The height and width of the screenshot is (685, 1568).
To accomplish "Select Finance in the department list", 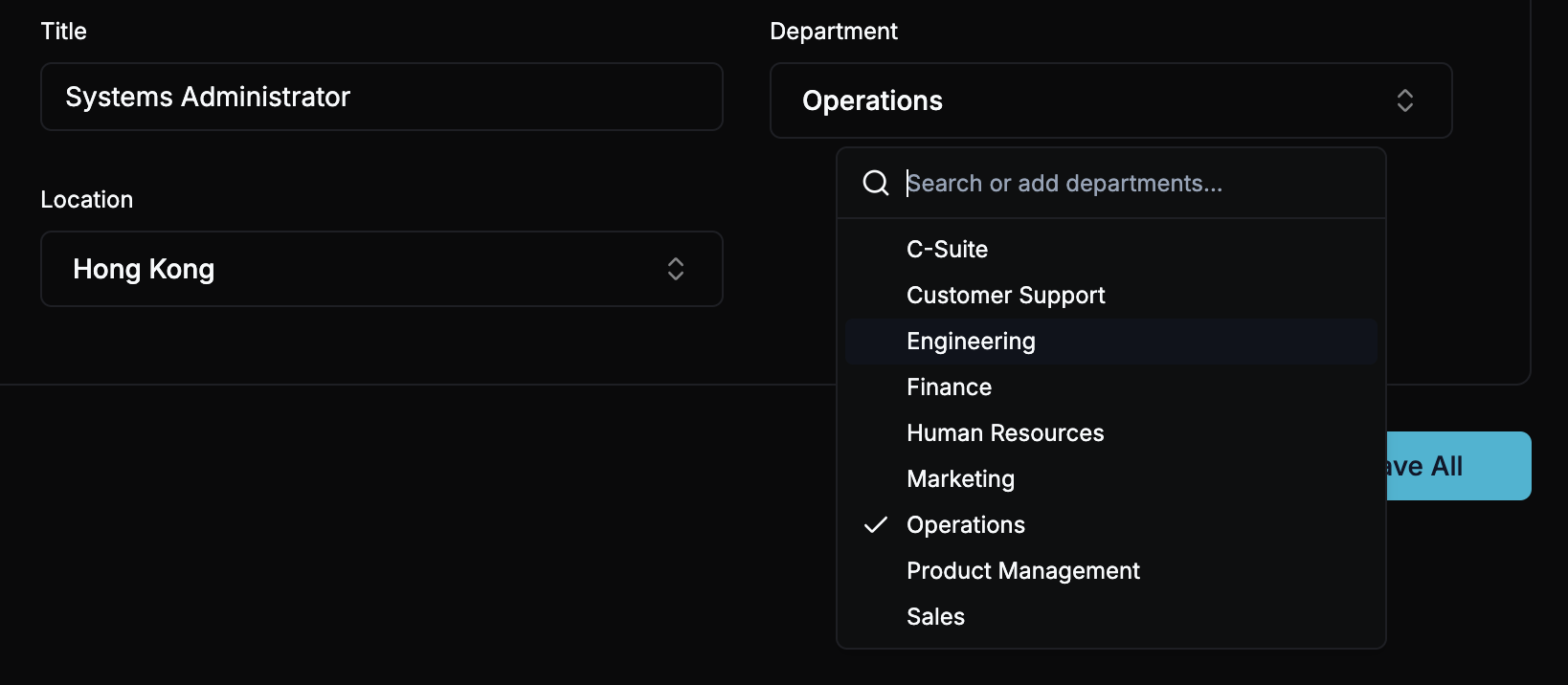I will 949,387.
